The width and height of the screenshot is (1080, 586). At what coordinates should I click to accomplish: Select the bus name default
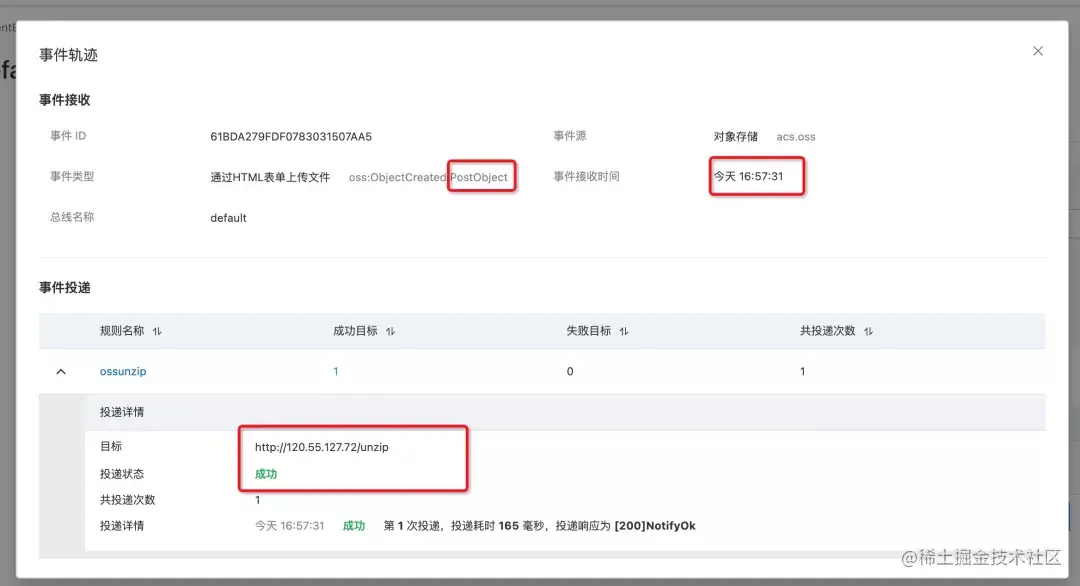pyautogui.click(x=228, y=218)
